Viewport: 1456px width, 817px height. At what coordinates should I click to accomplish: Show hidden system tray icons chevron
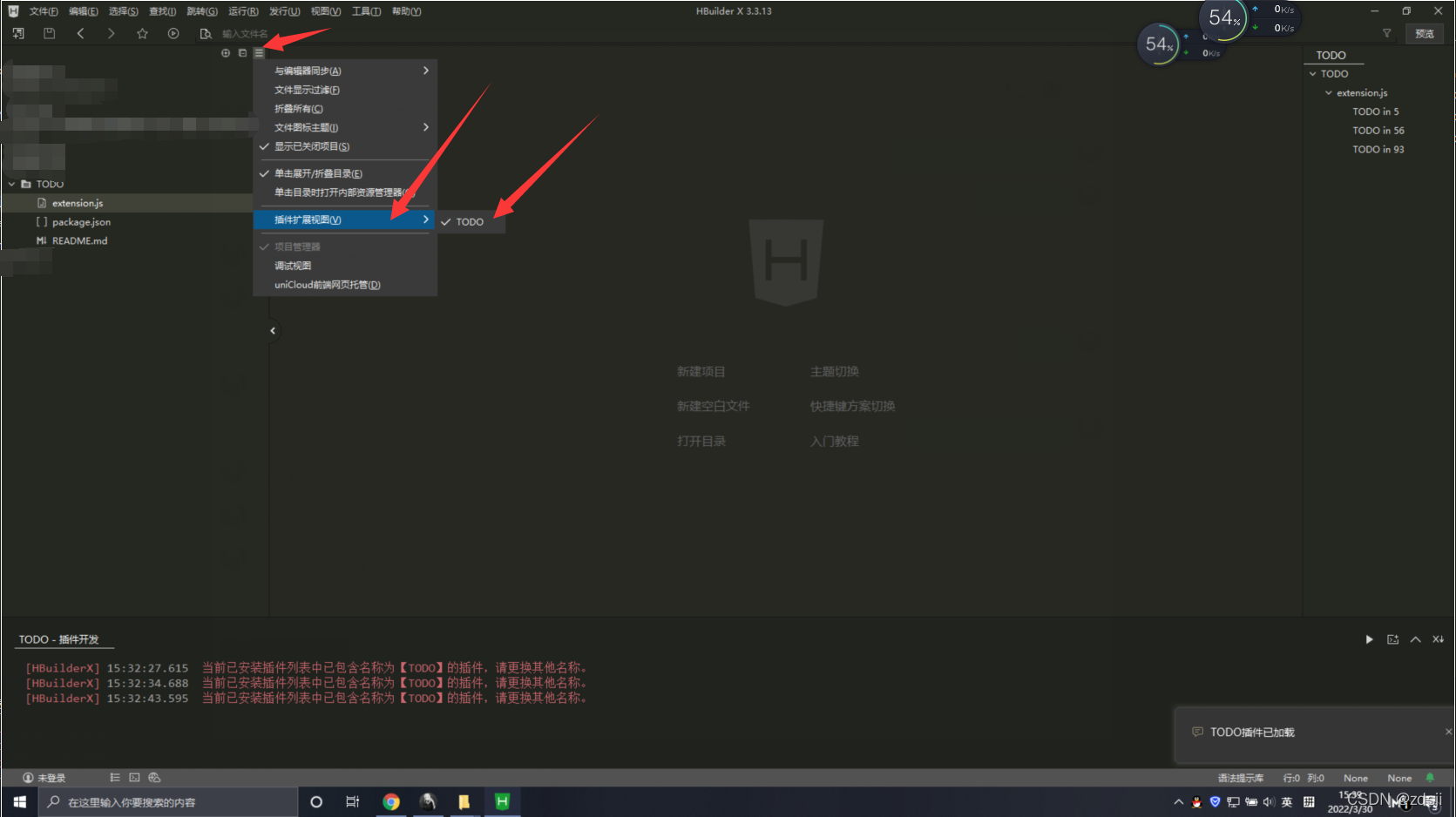tap(1178, 801)
